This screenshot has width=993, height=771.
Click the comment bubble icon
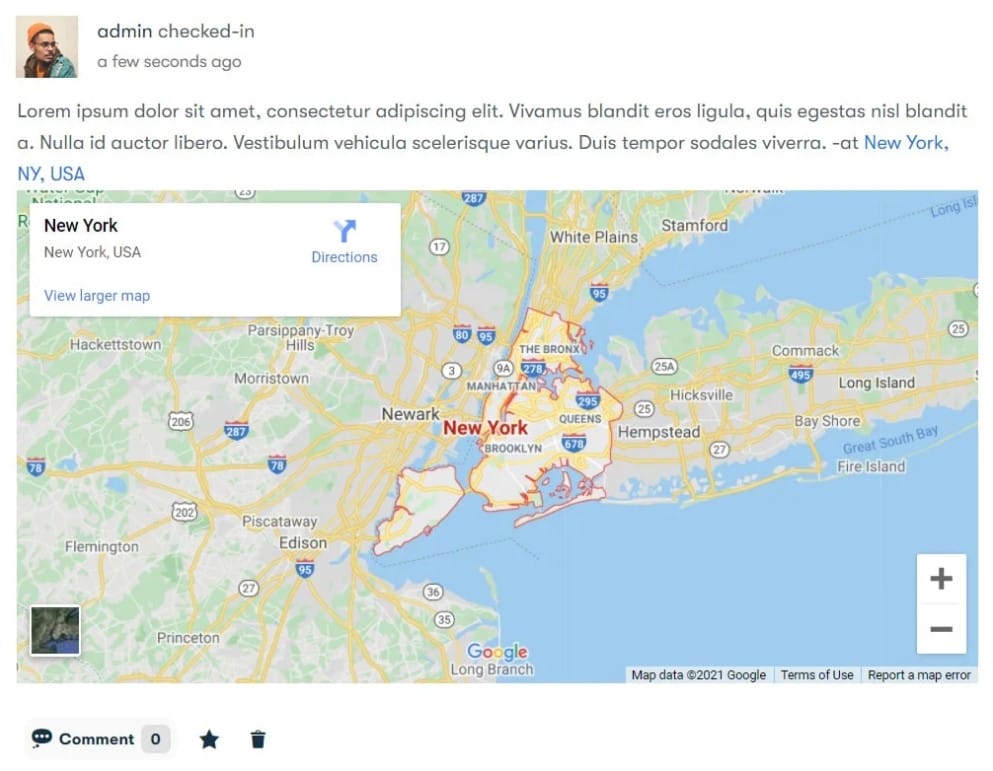(x=41, y=739)
